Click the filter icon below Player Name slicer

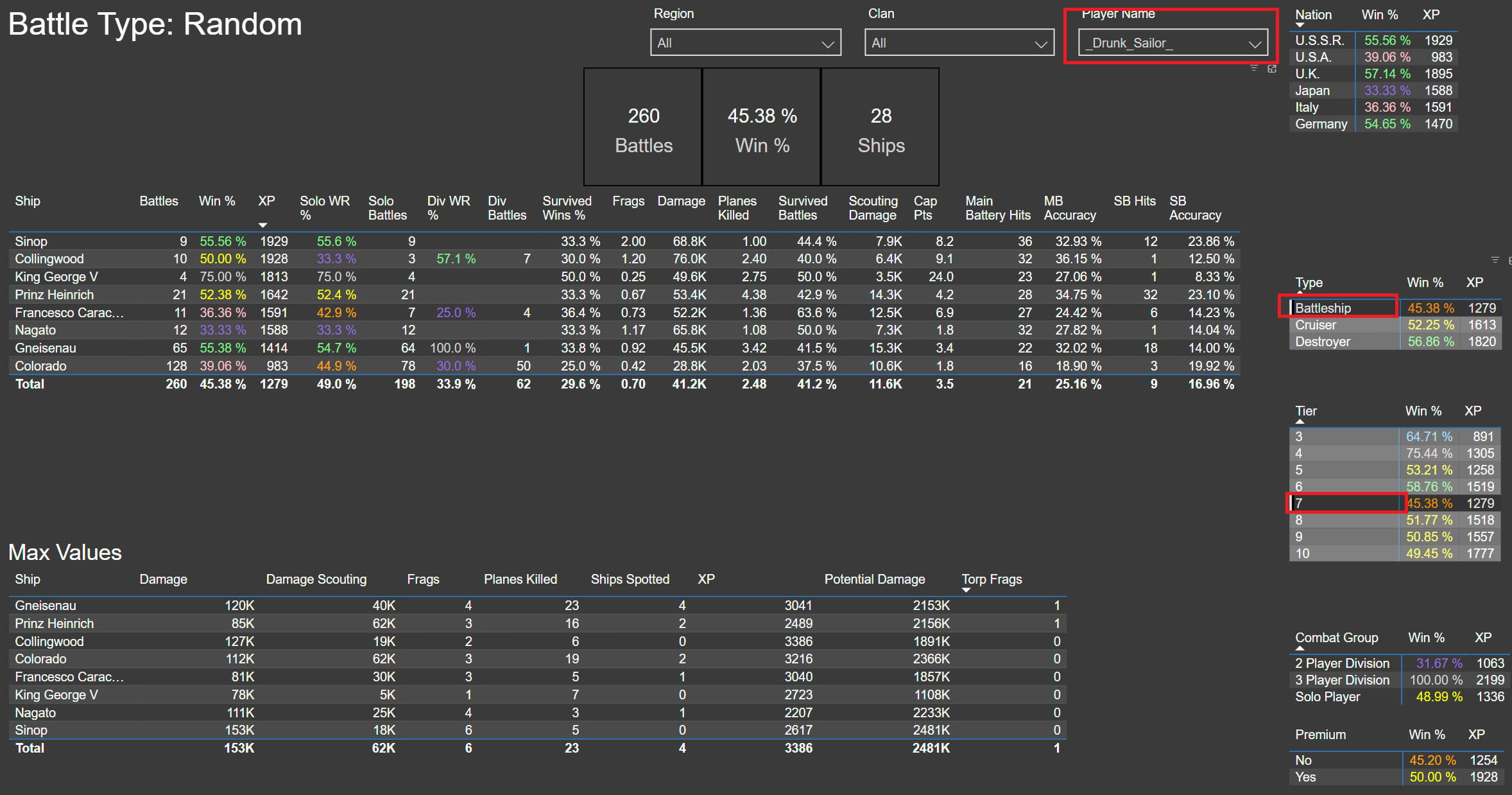pos(1253,68)
